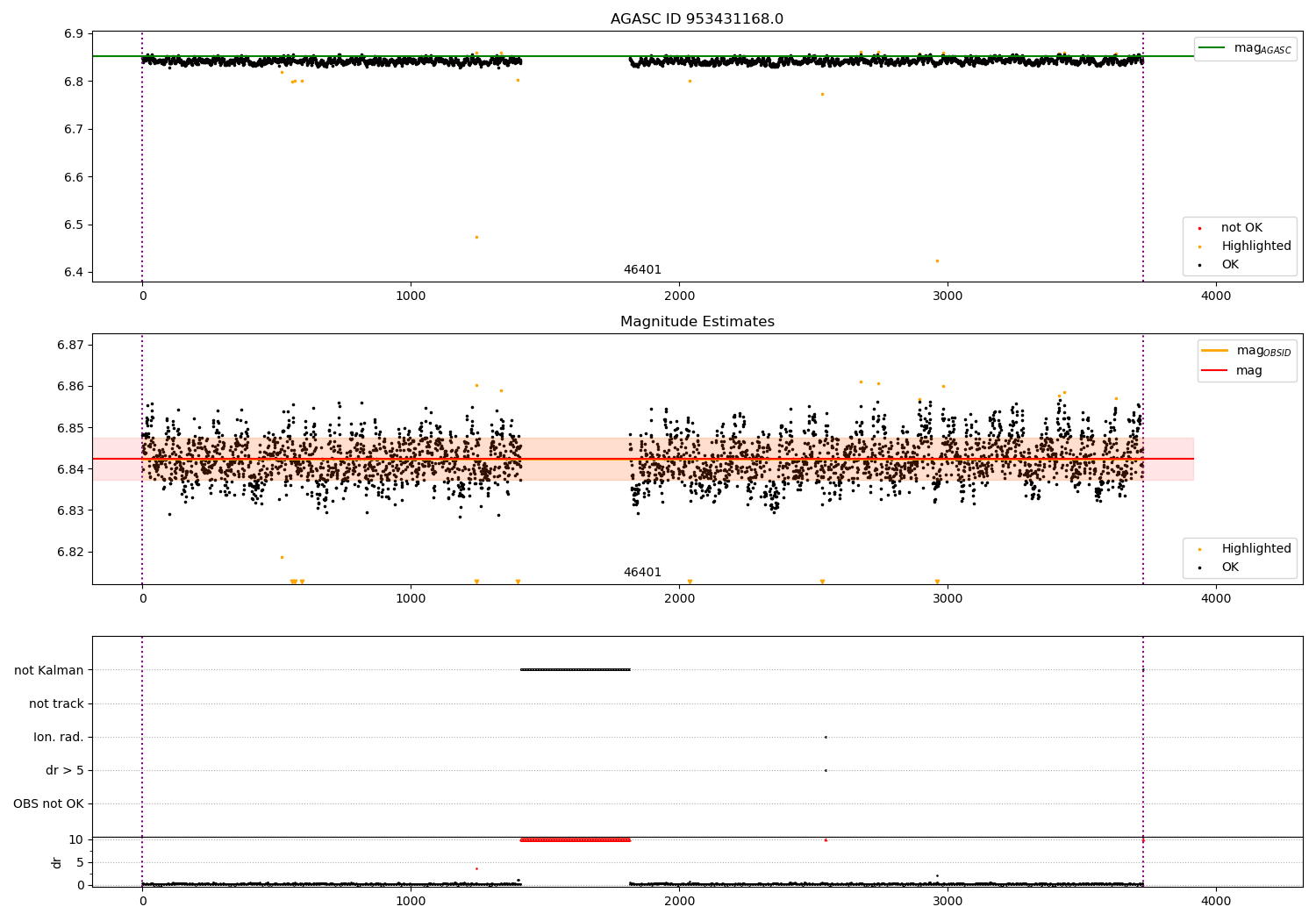Click the 3000 x-axis tick of bottom plot
The width and height of the screenshot is (1316, 921).
948,901
